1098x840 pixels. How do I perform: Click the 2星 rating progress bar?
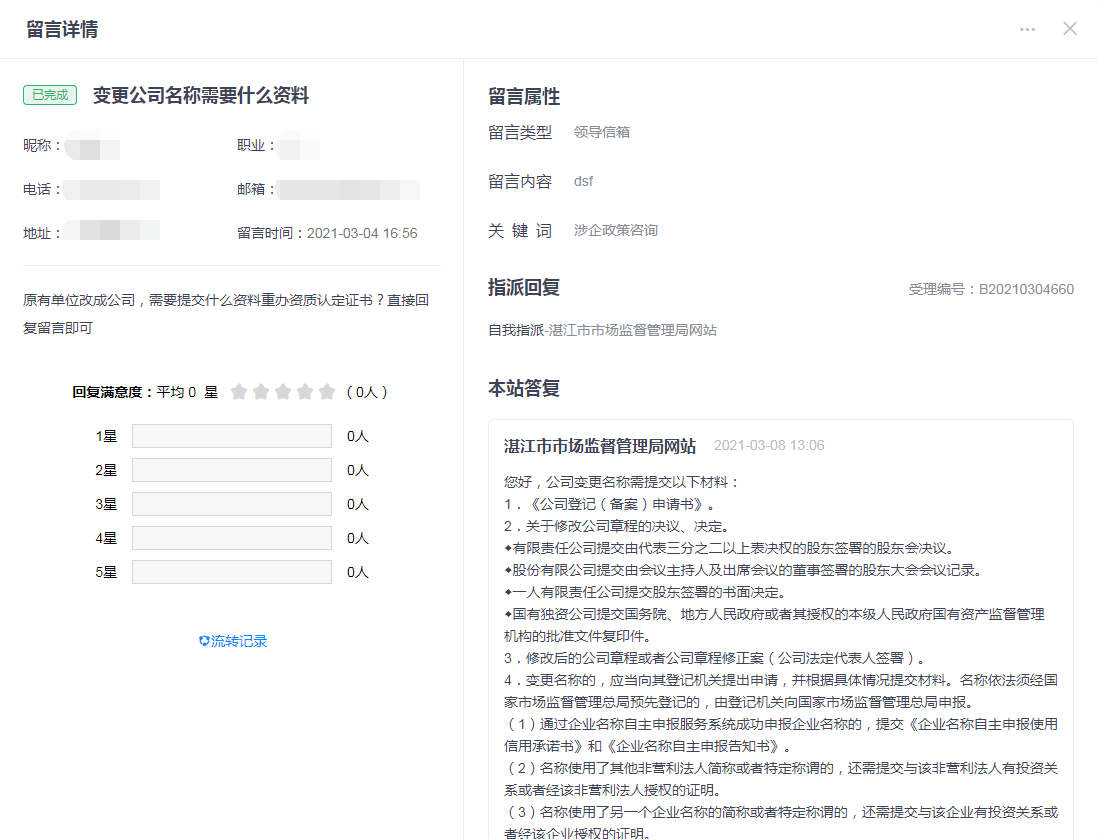pos(231,470)
